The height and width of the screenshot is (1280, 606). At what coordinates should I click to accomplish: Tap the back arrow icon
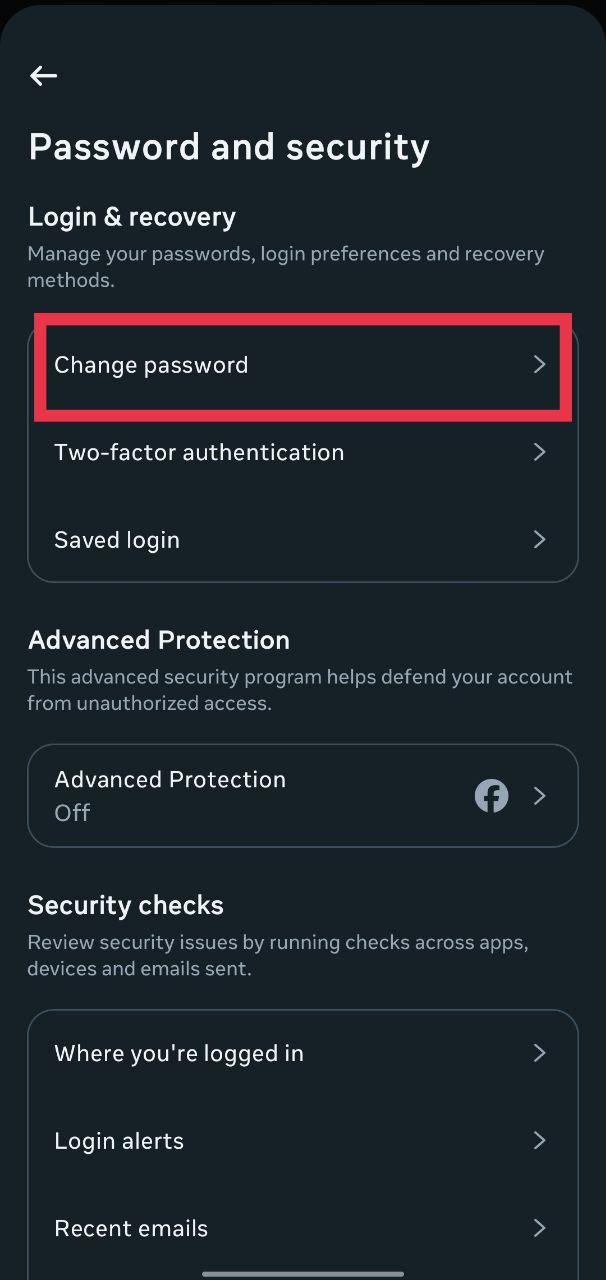43,76
